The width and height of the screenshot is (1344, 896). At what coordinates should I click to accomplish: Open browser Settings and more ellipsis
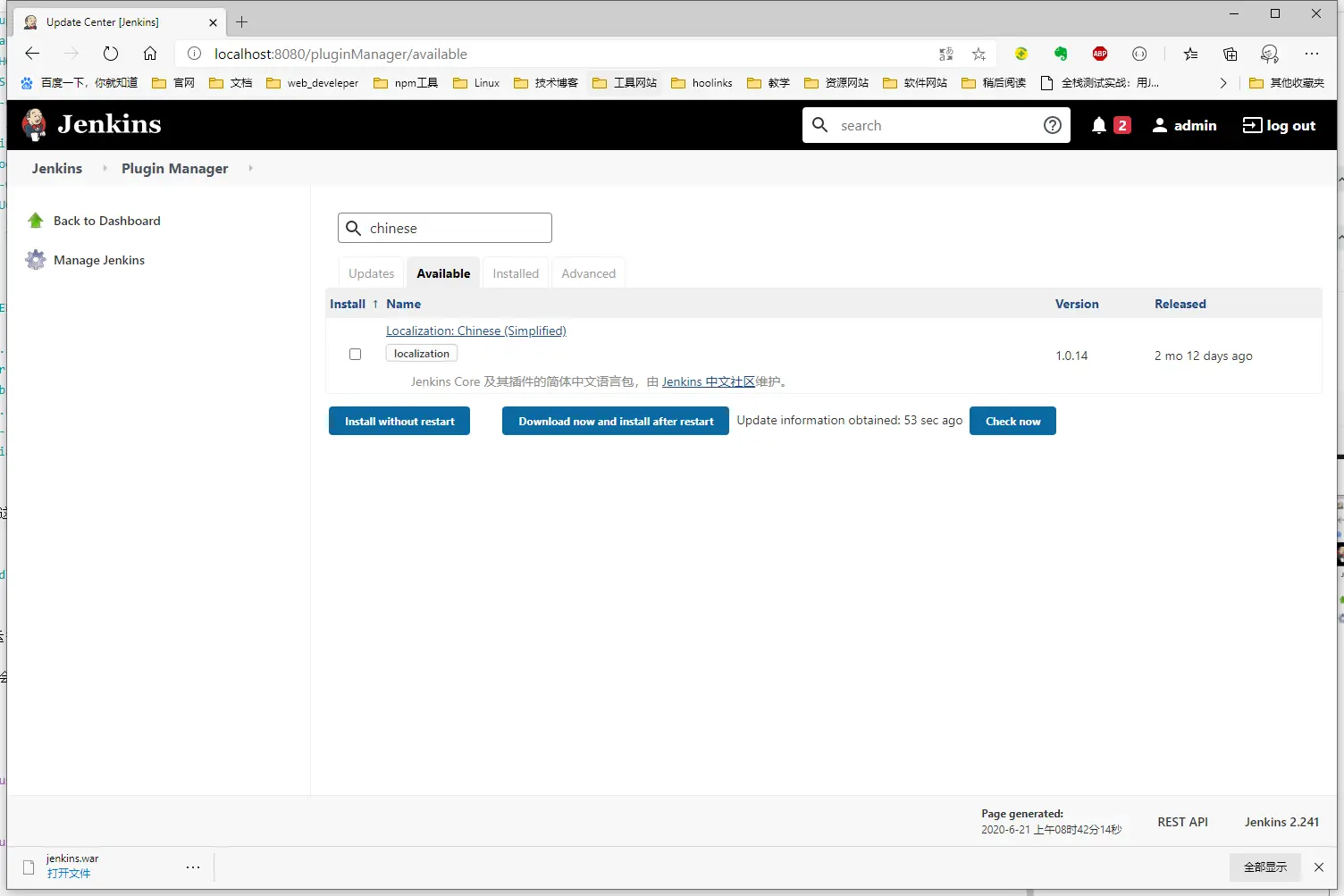point(1312,54)
